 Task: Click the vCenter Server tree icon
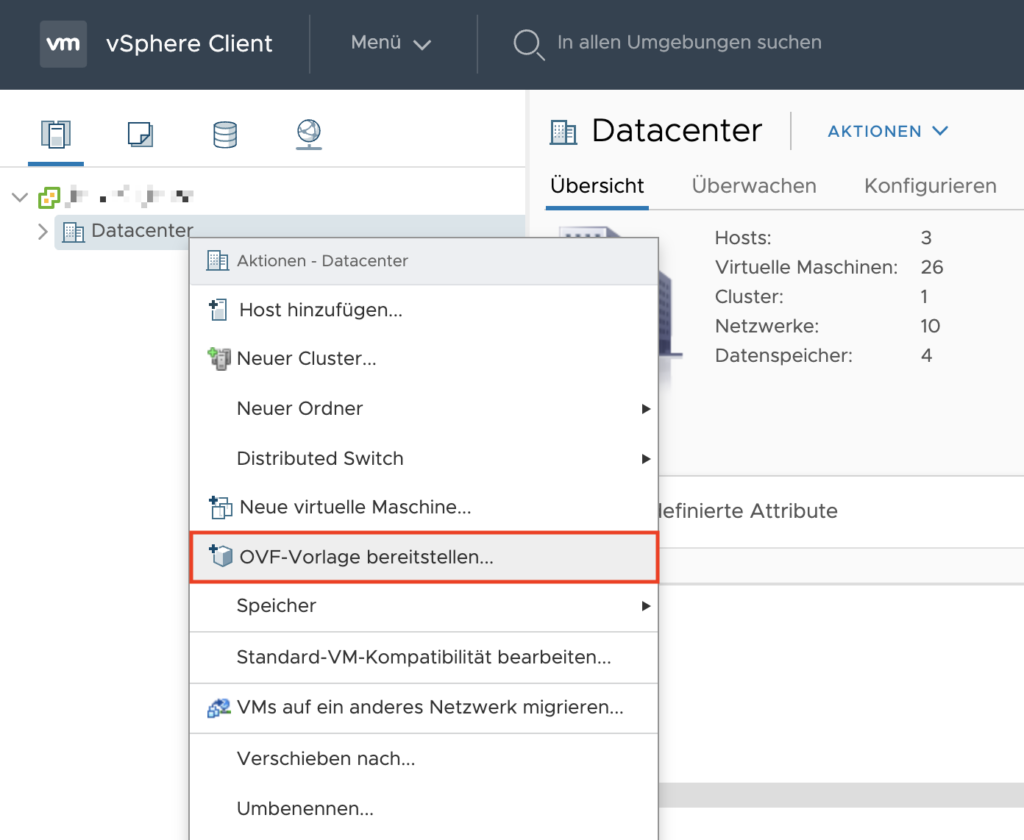click(49, 197)
